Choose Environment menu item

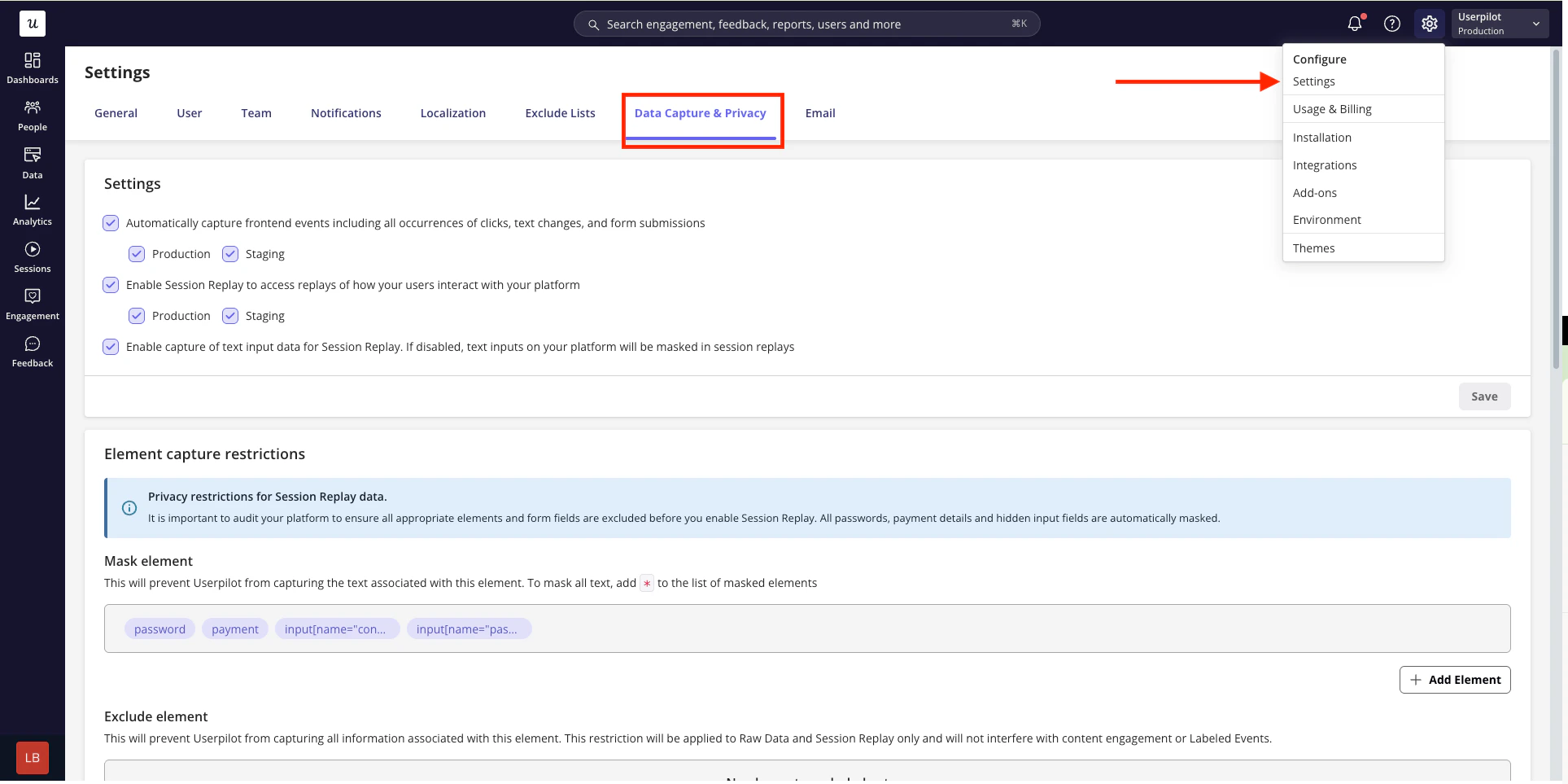(x=1327, y=220)
